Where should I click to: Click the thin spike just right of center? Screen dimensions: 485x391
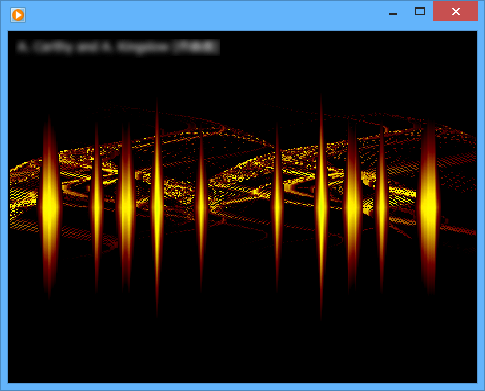coord(277,207)
